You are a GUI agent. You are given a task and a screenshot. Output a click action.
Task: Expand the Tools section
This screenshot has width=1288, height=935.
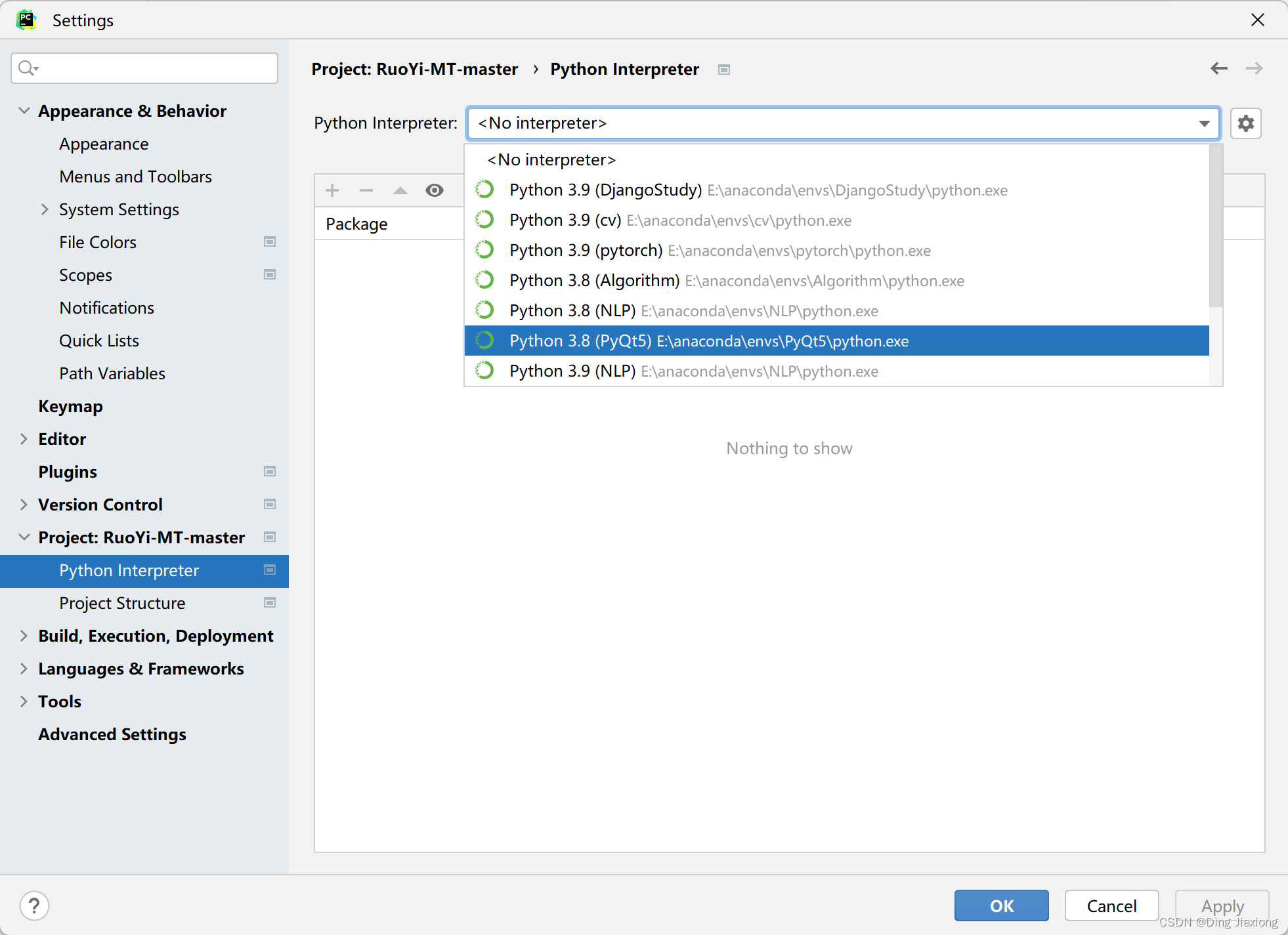(24, 701)
